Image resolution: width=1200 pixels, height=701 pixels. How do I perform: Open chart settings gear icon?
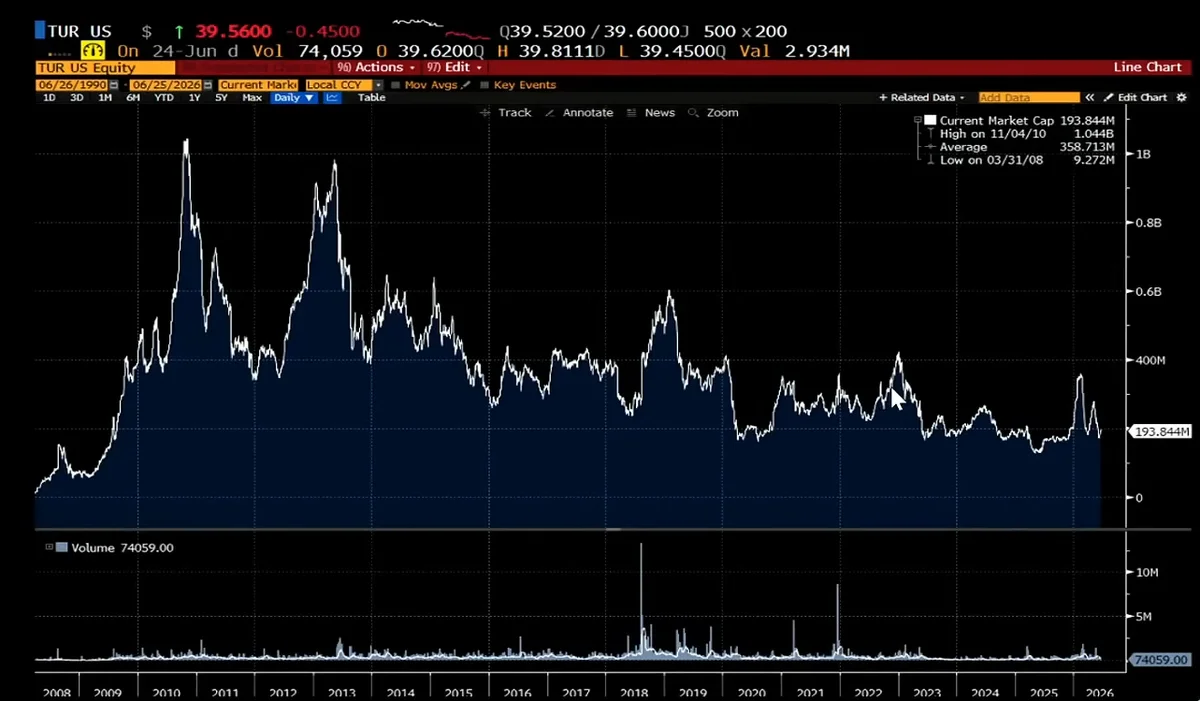(1181, 98)
